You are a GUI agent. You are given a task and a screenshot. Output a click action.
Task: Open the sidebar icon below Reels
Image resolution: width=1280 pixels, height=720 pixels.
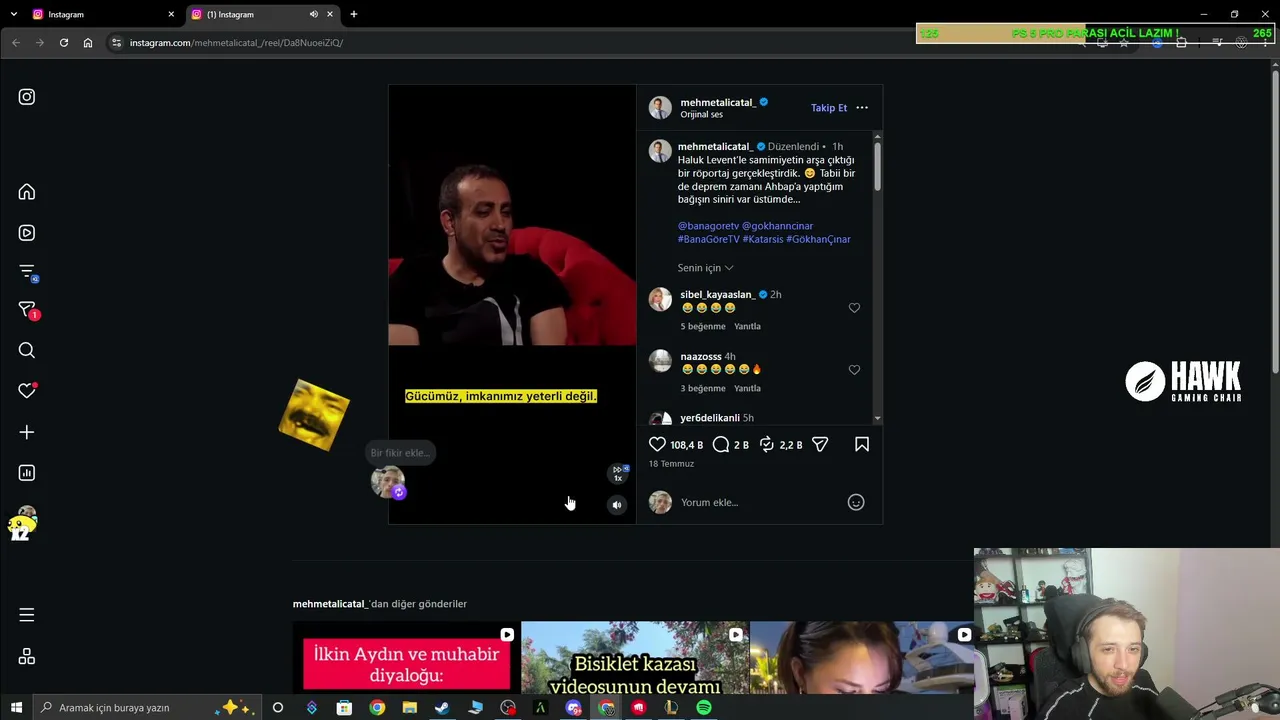27,272
